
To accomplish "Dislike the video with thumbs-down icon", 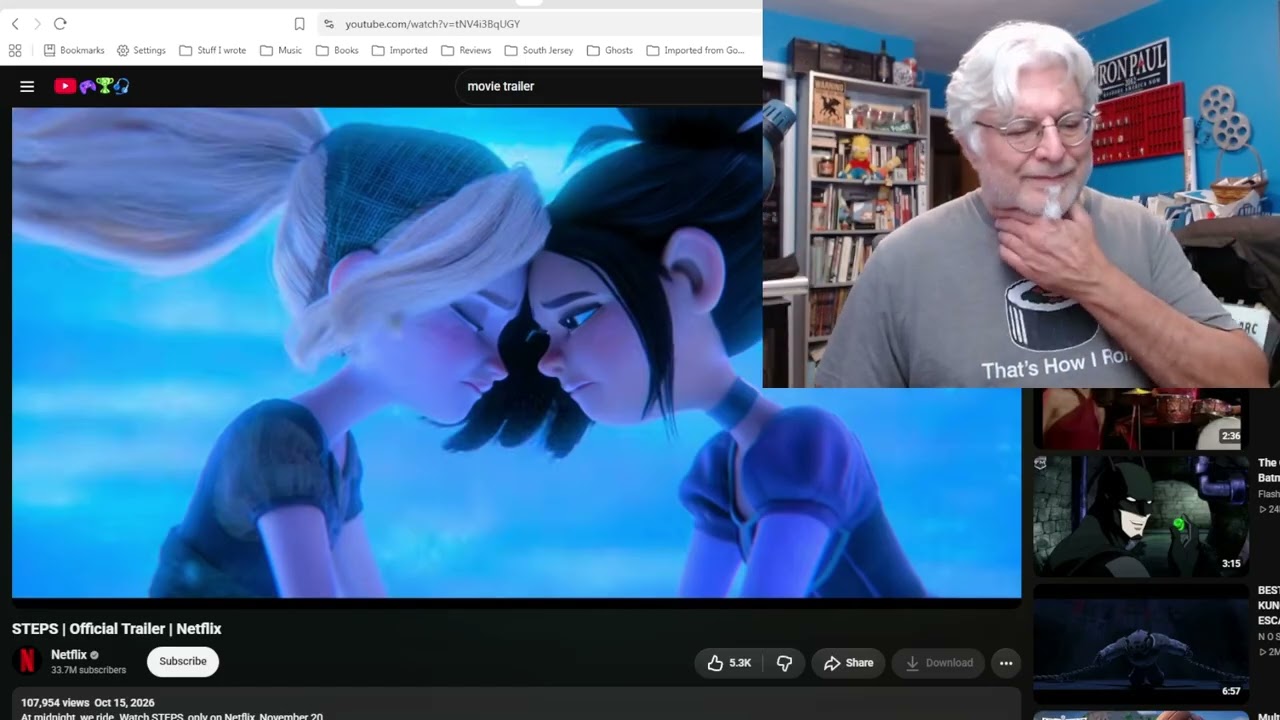I will pyautogui.click(x=784, y=663).
